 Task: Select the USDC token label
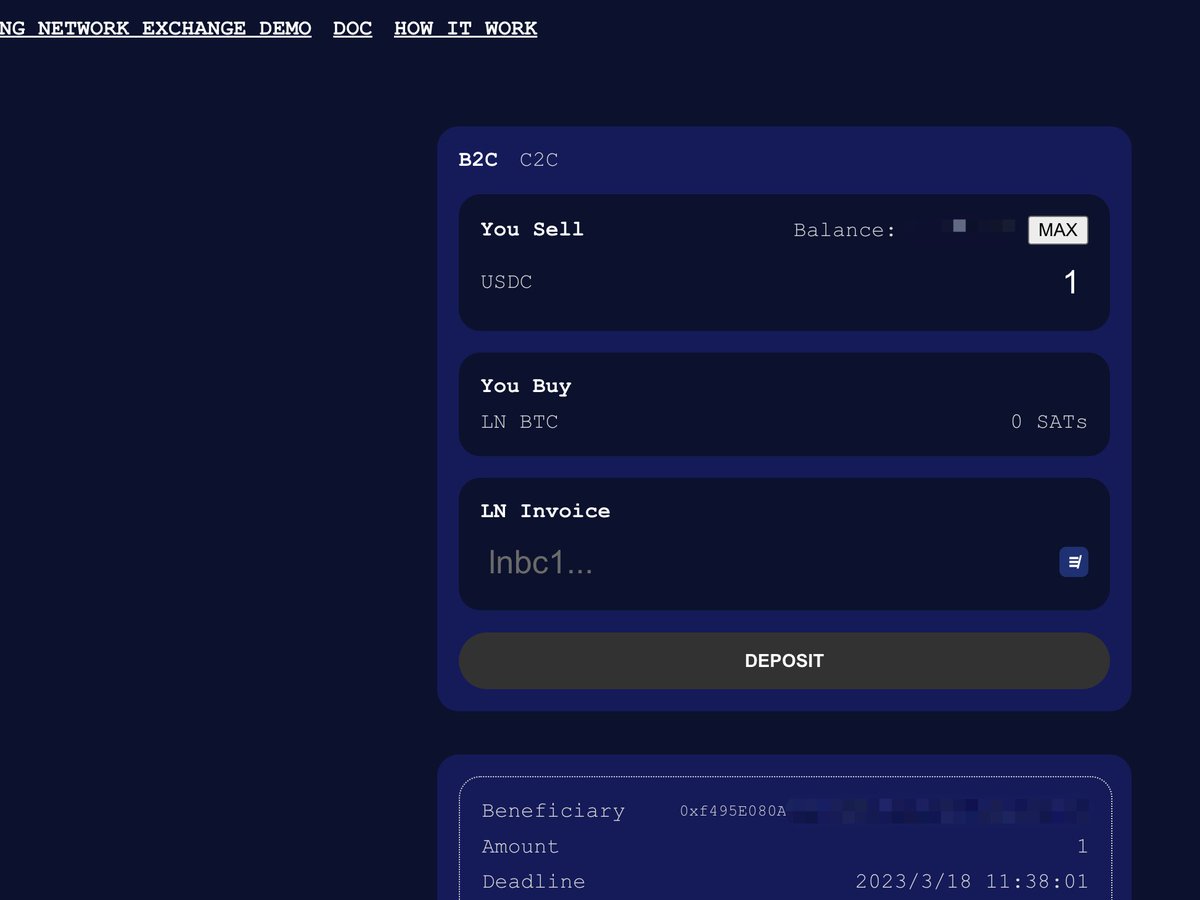click(x=506, y=282)
